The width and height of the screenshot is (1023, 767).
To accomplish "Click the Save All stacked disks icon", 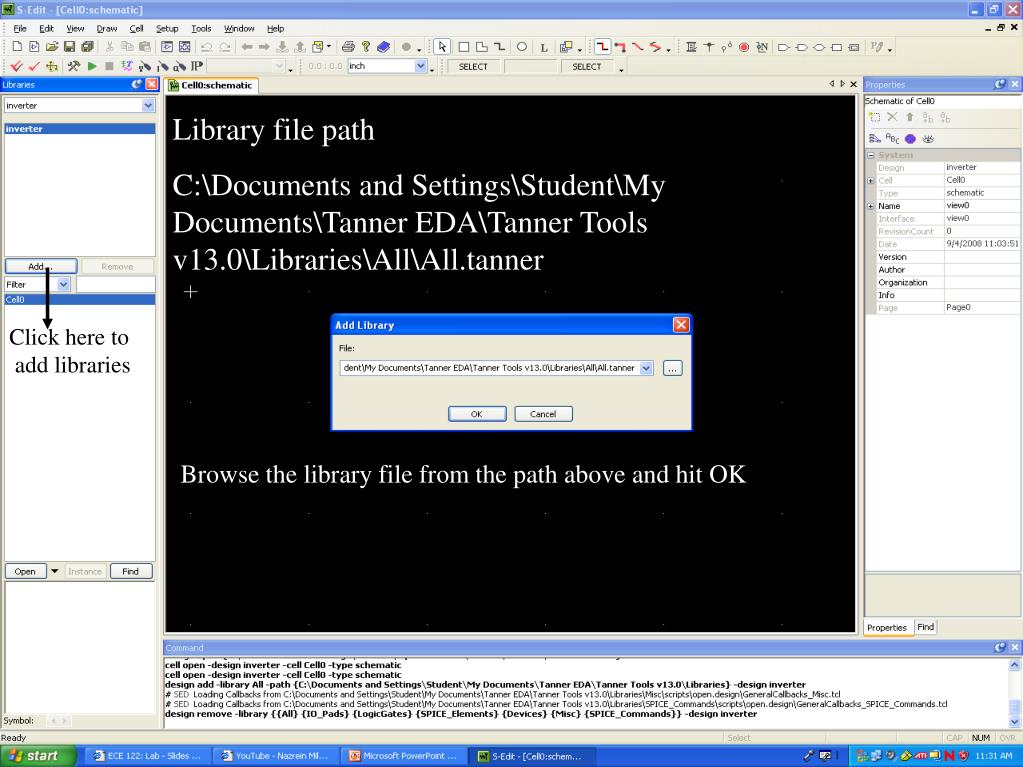I will (87, 47).
